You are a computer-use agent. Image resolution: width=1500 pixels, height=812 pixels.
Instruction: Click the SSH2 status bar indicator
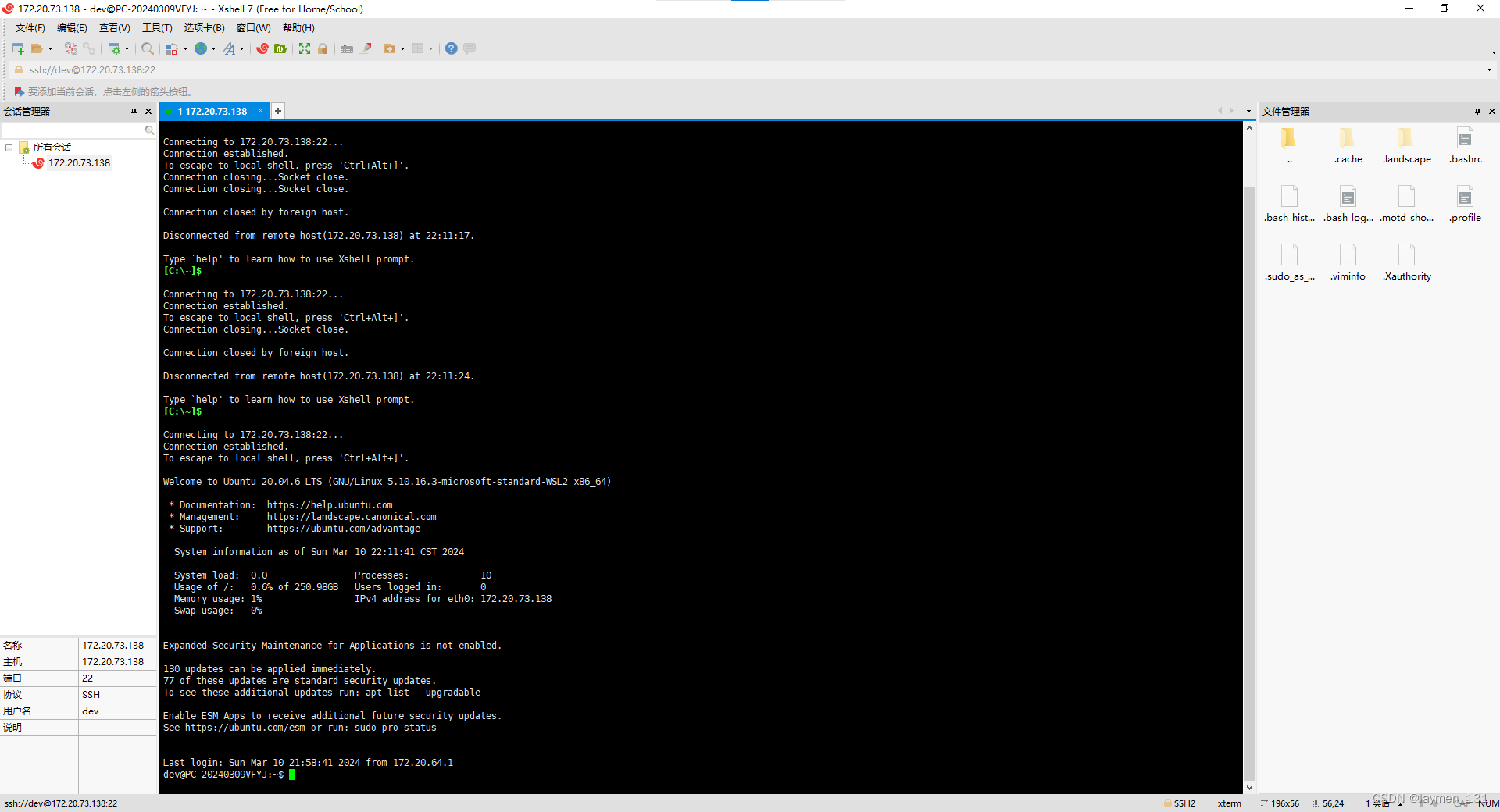pos(1180,803)
